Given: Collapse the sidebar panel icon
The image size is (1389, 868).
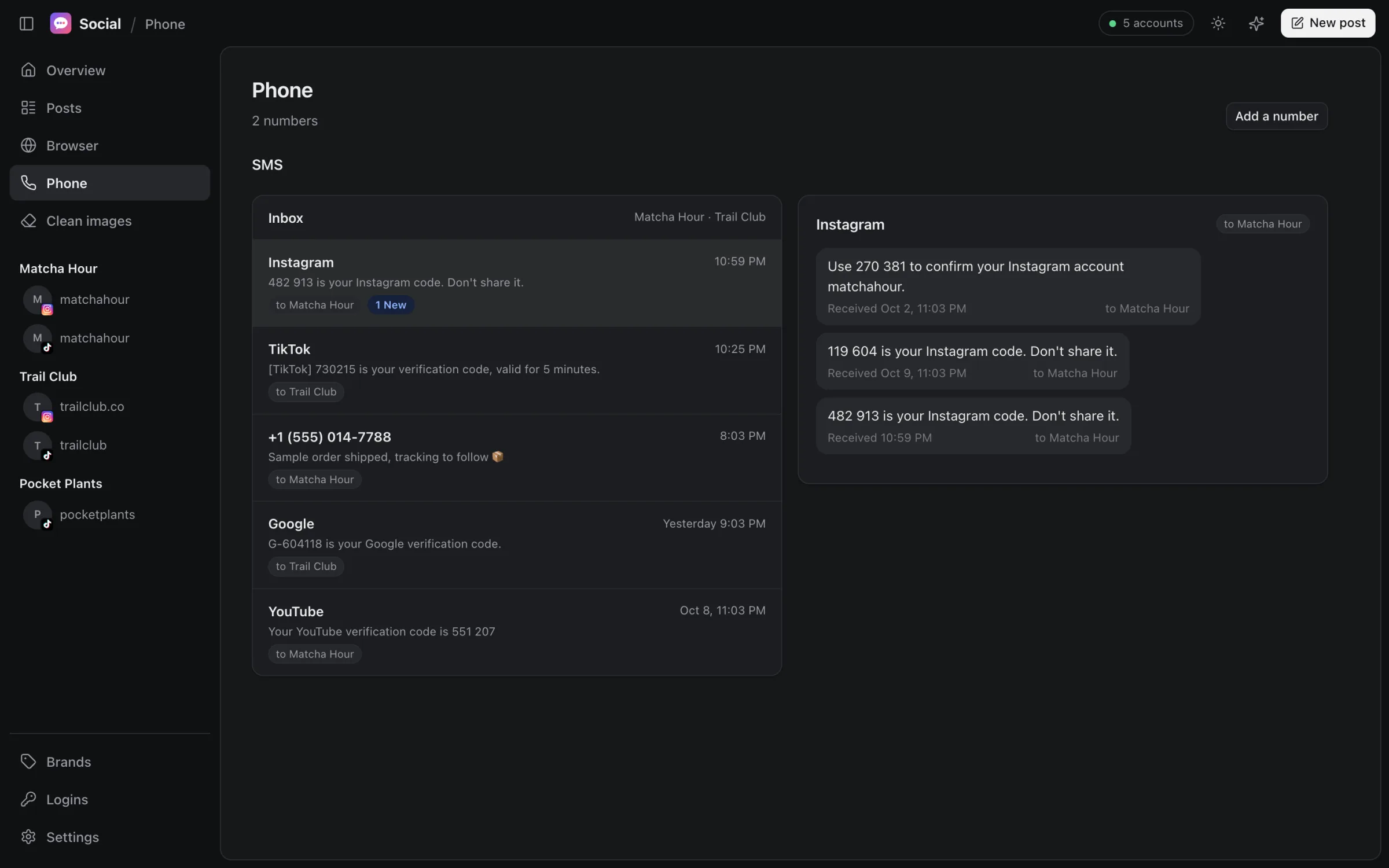Looking at the screenshot, I should (x=27, y=24).
